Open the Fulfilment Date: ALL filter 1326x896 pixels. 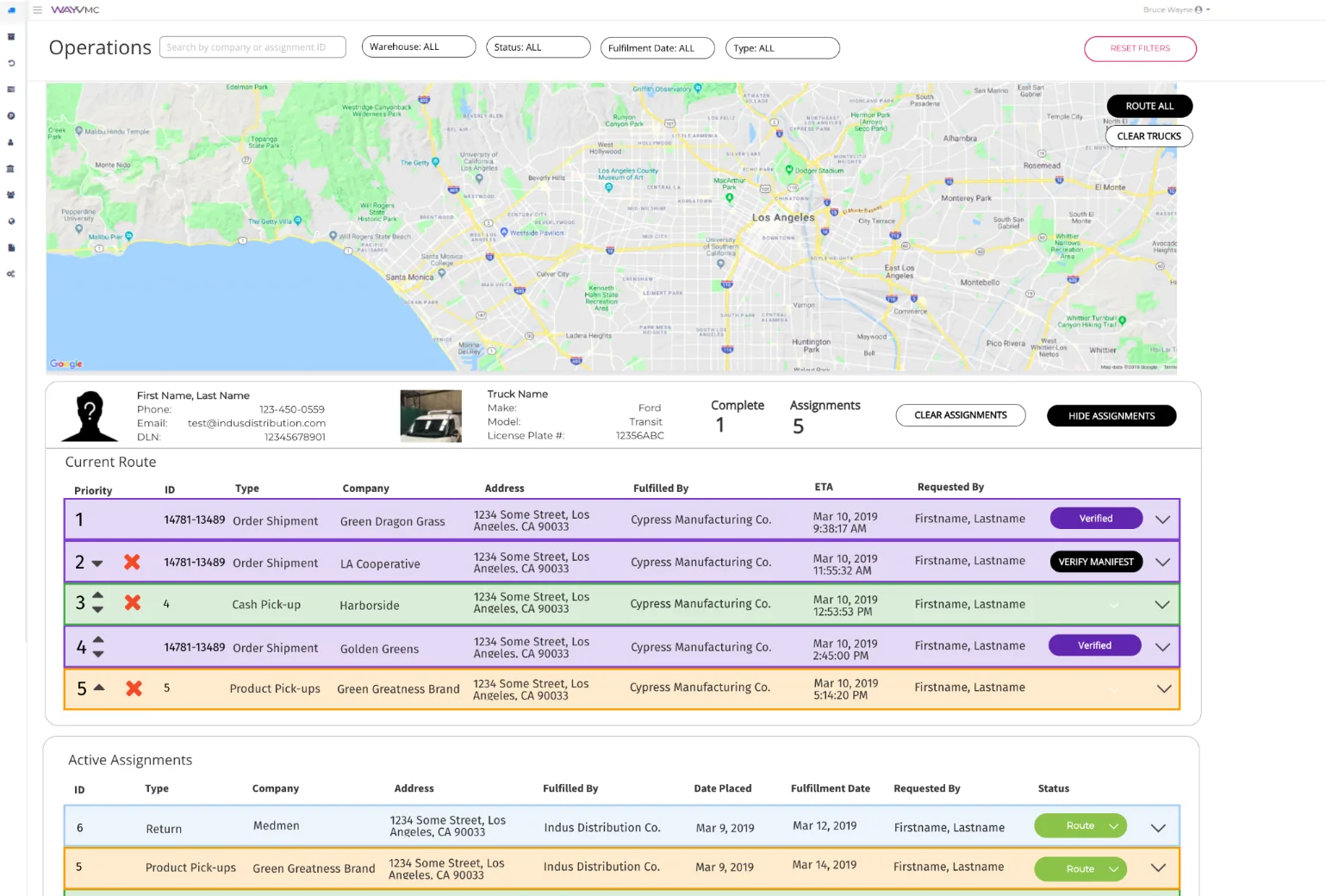(x=657, y=48)
